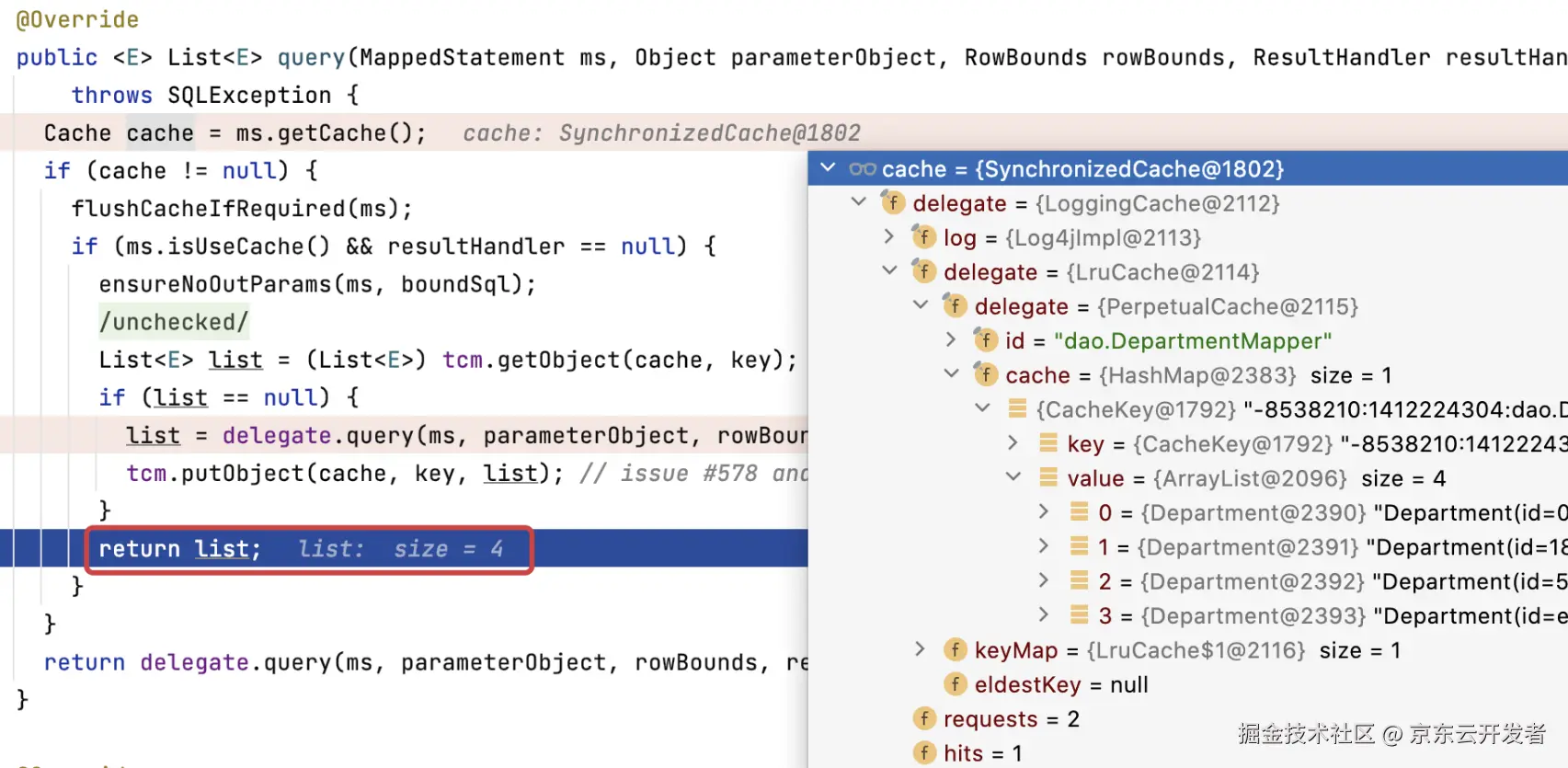Select the keyMap 'size = 1' value

point(1360,650)
